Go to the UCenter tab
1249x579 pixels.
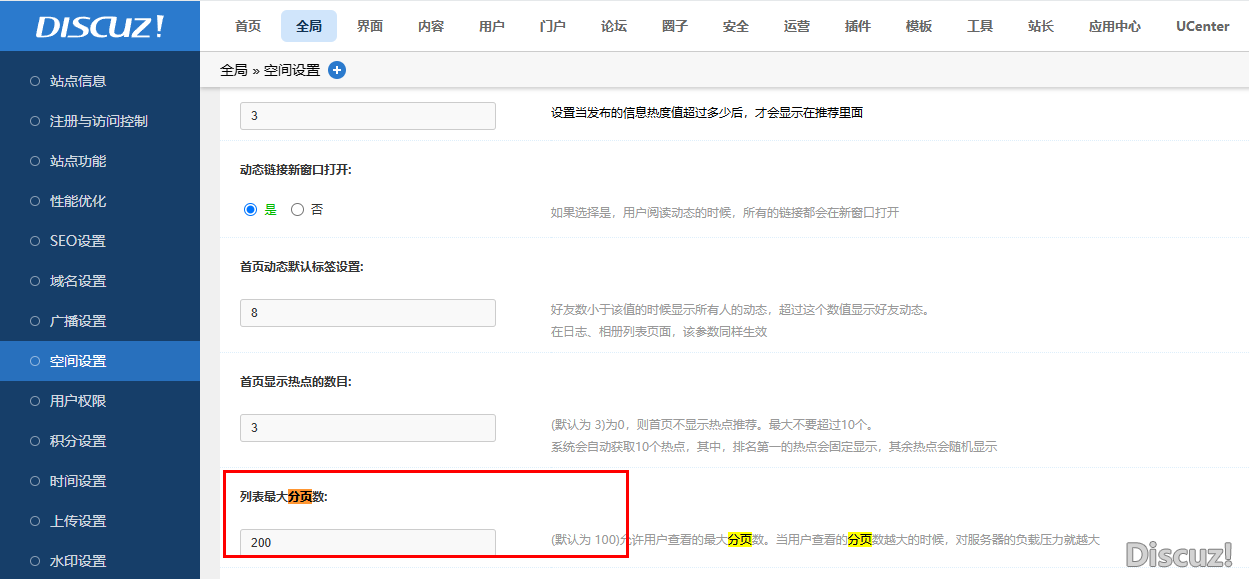click(x=1202, y=26)
